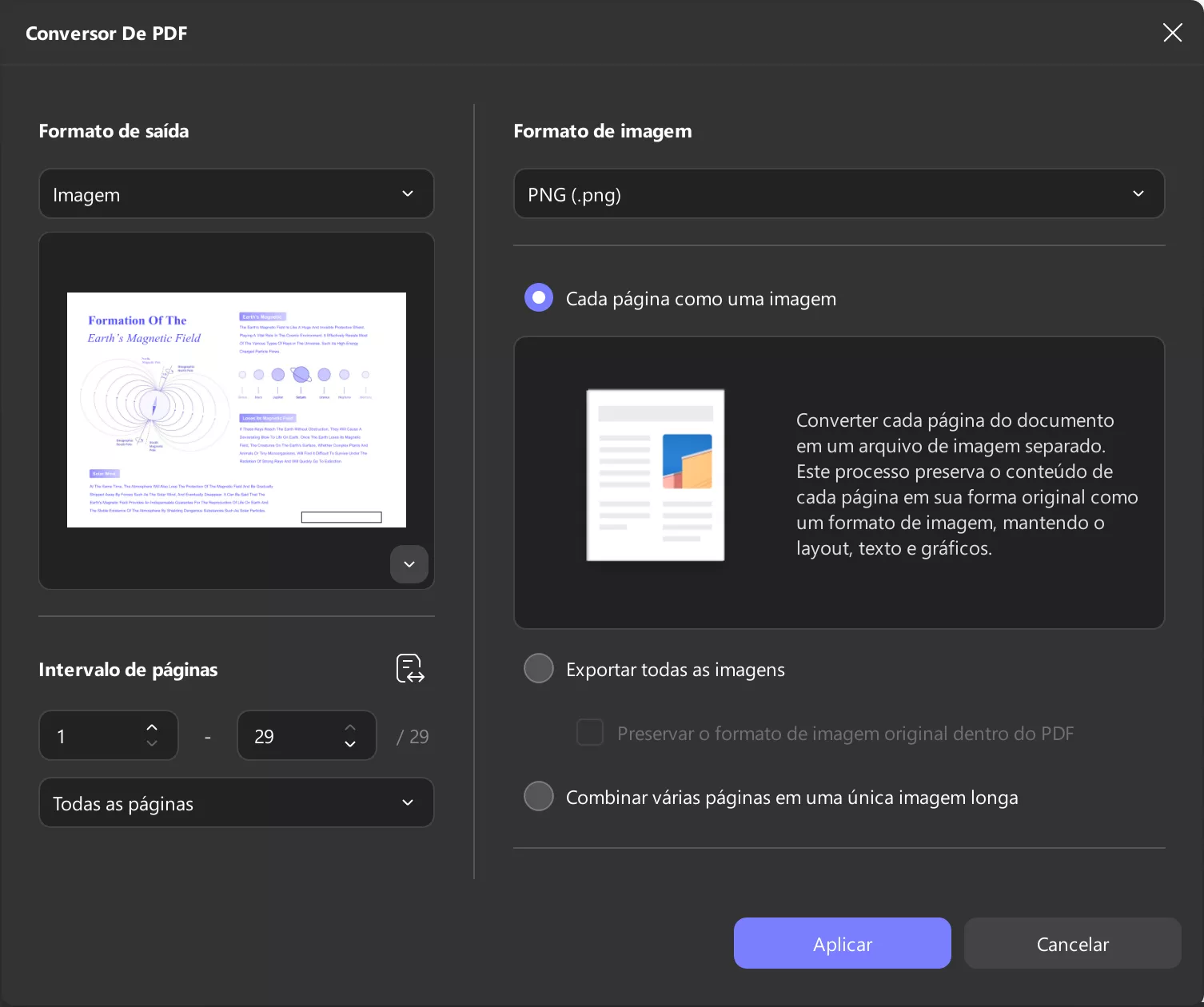Image resolution: width=1204 pixels, height=1007 pixels.
Task: Close the Conversor De PDF dialog
Action: point(1172,33)
